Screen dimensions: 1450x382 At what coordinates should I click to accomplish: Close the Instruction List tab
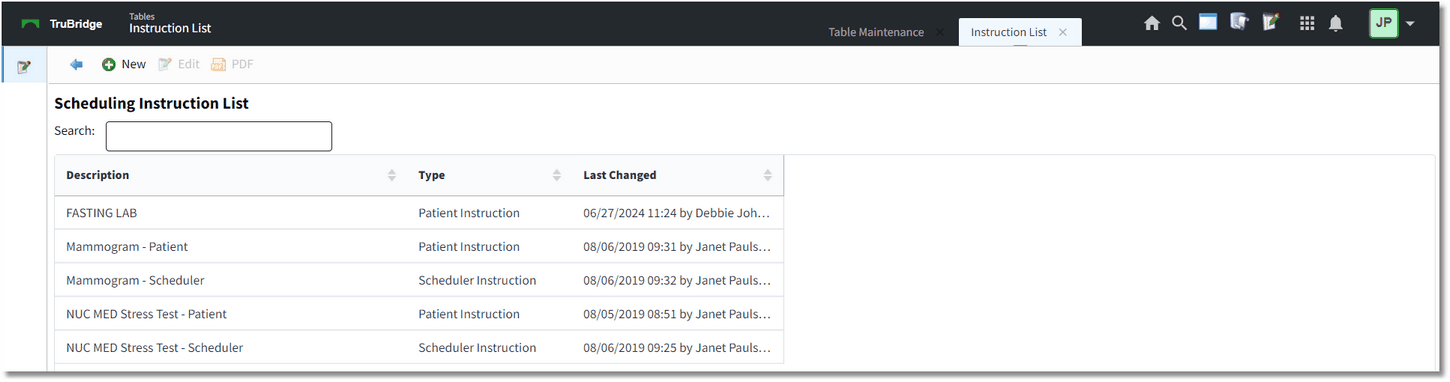[1063, 32]
